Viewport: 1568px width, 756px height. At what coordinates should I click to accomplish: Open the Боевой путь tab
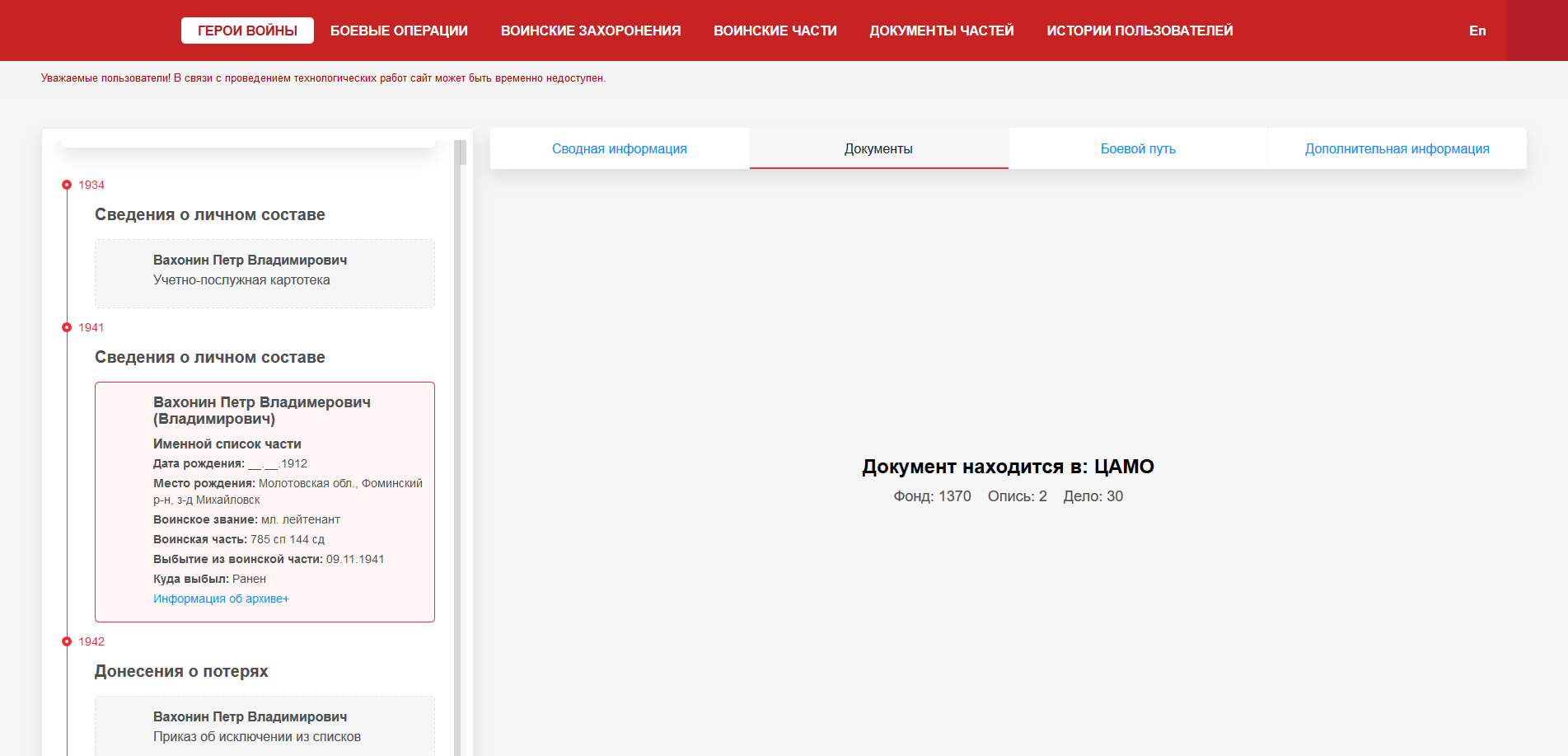1138,148
